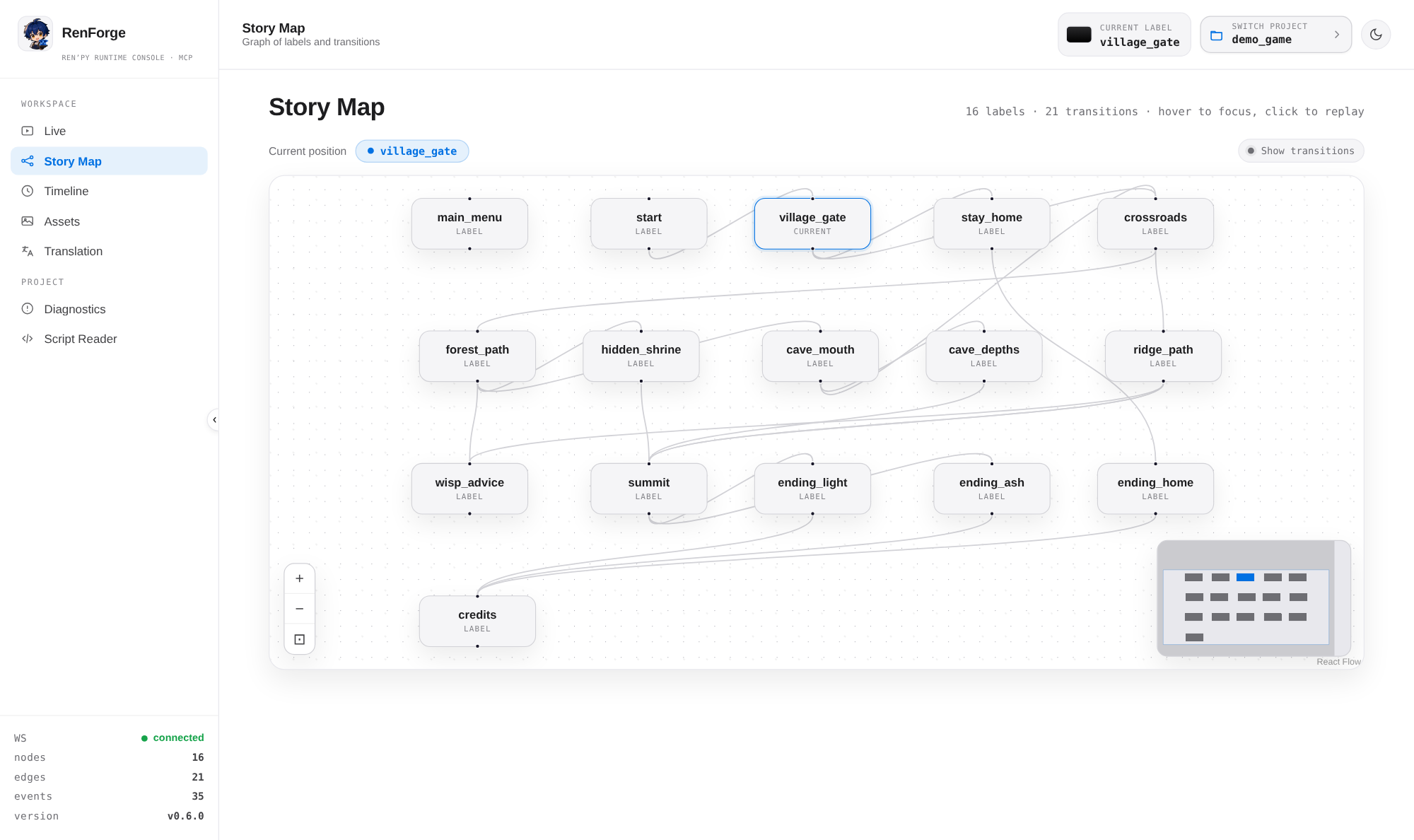Screen dimensions: 1414x840
Task: Click the ending_home label node
Action: click(1155, 489)
